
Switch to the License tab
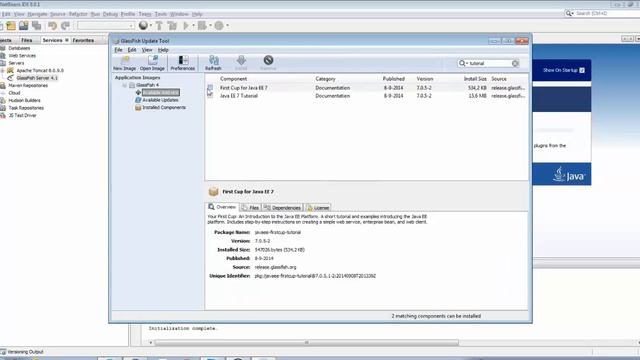[318, 208]
